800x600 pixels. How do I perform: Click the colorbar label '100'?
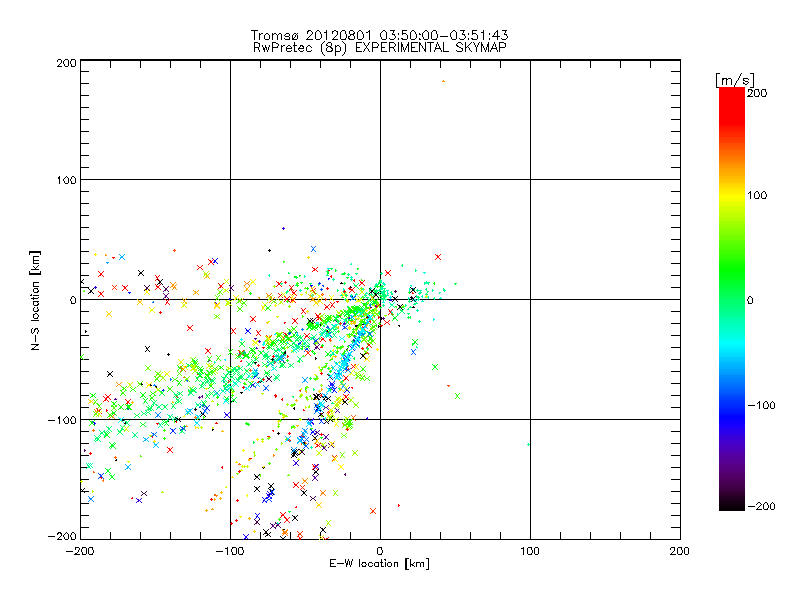tap(757, 195)
